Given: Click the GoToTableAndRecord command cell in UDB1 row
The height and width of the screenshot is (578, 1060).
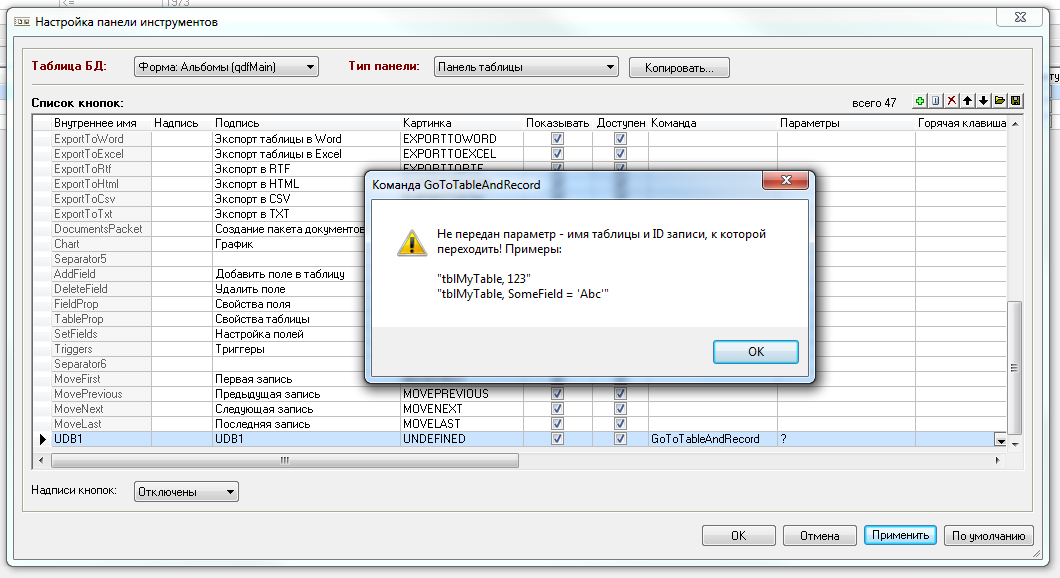Looking at the screenshot, I should point(705,439).
